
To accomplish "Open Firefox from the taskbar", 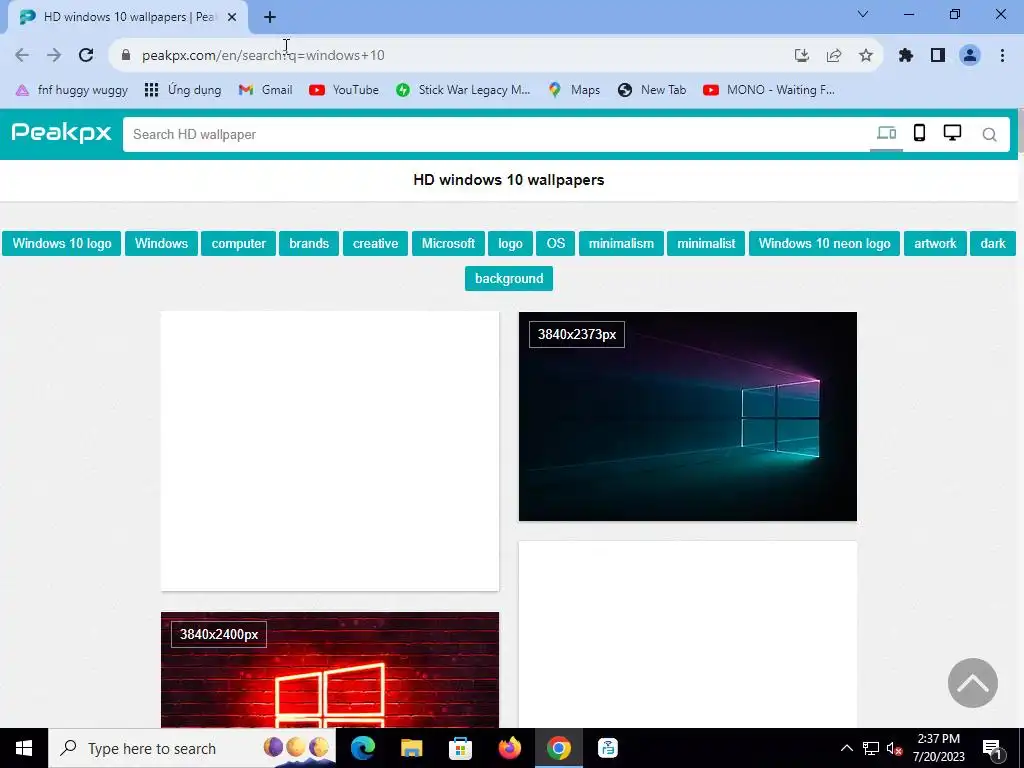I will point(509,748).
